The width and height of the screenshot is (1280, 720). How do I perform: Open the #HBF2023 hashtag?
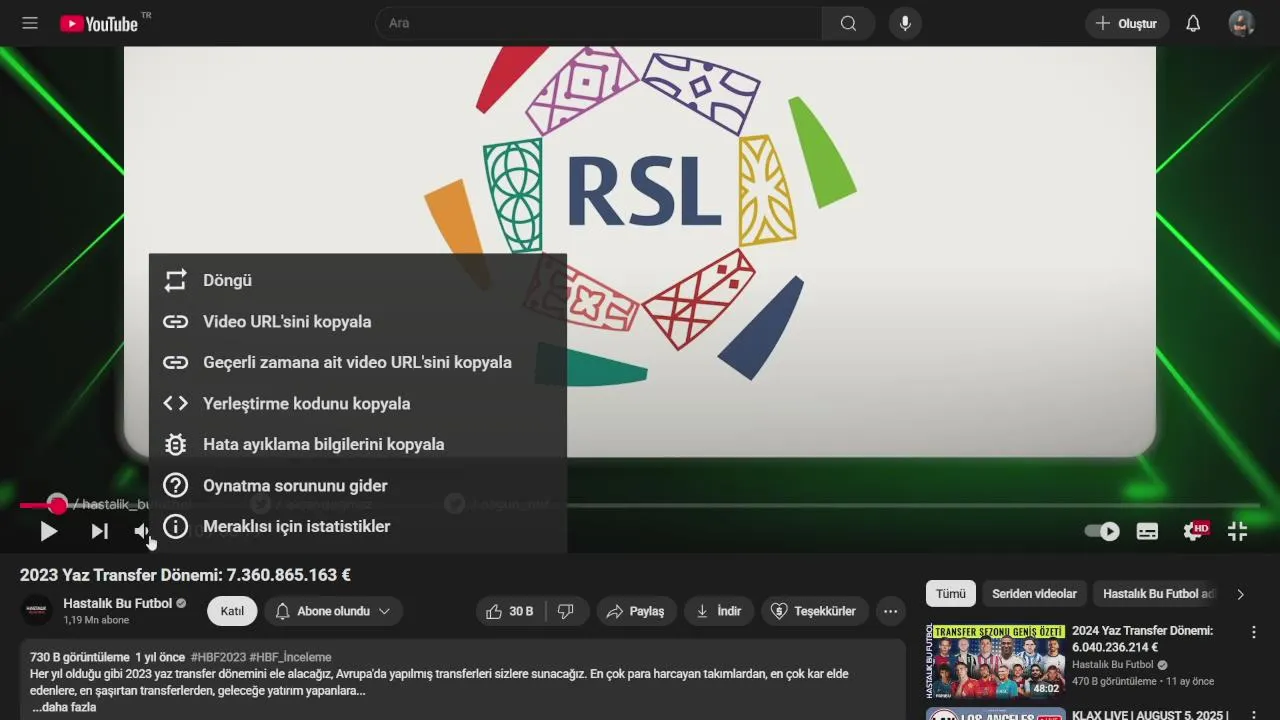[x=217, y=657]
